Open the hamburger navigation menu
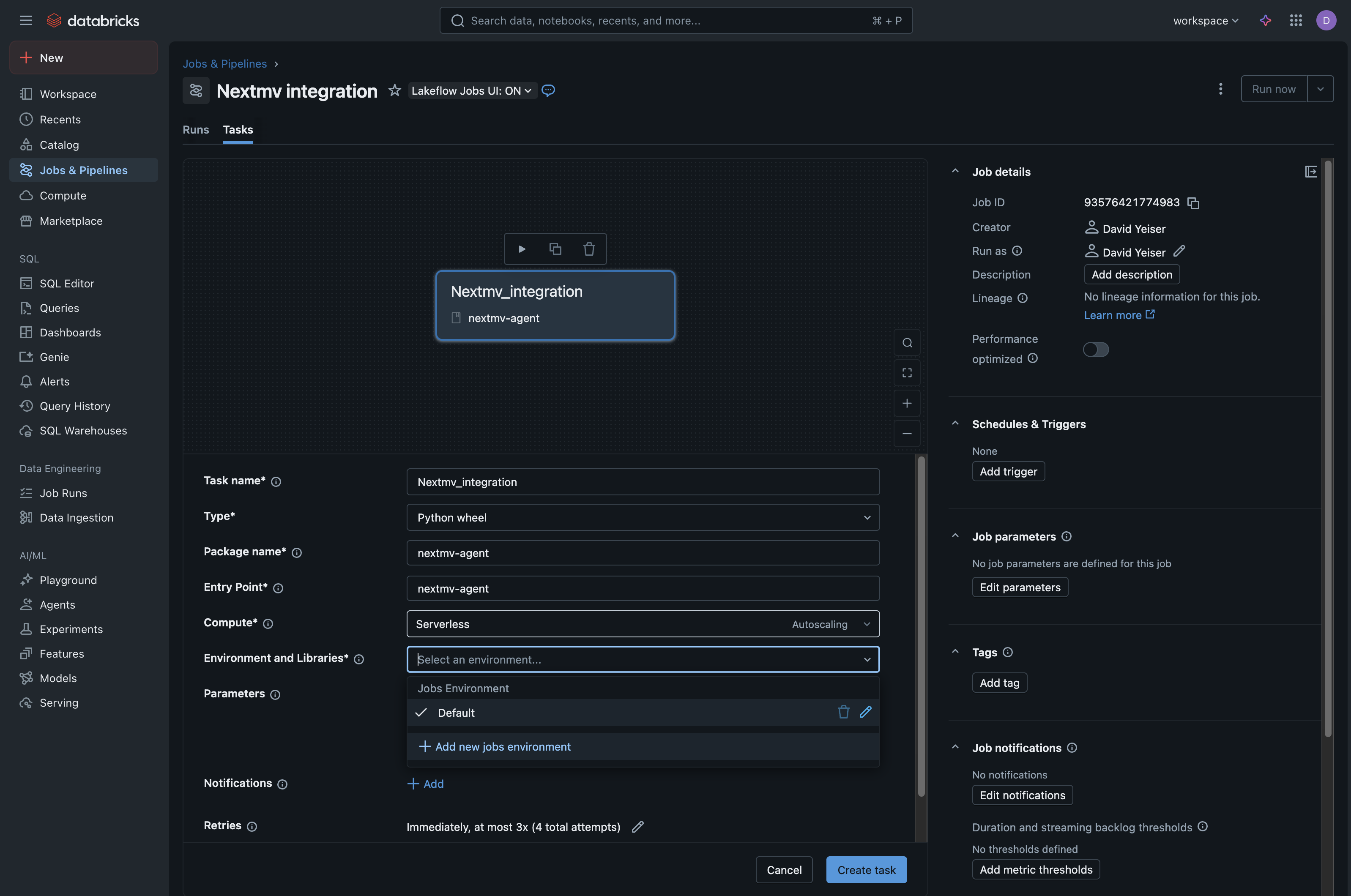1351x896 pixels. (26, 20)
